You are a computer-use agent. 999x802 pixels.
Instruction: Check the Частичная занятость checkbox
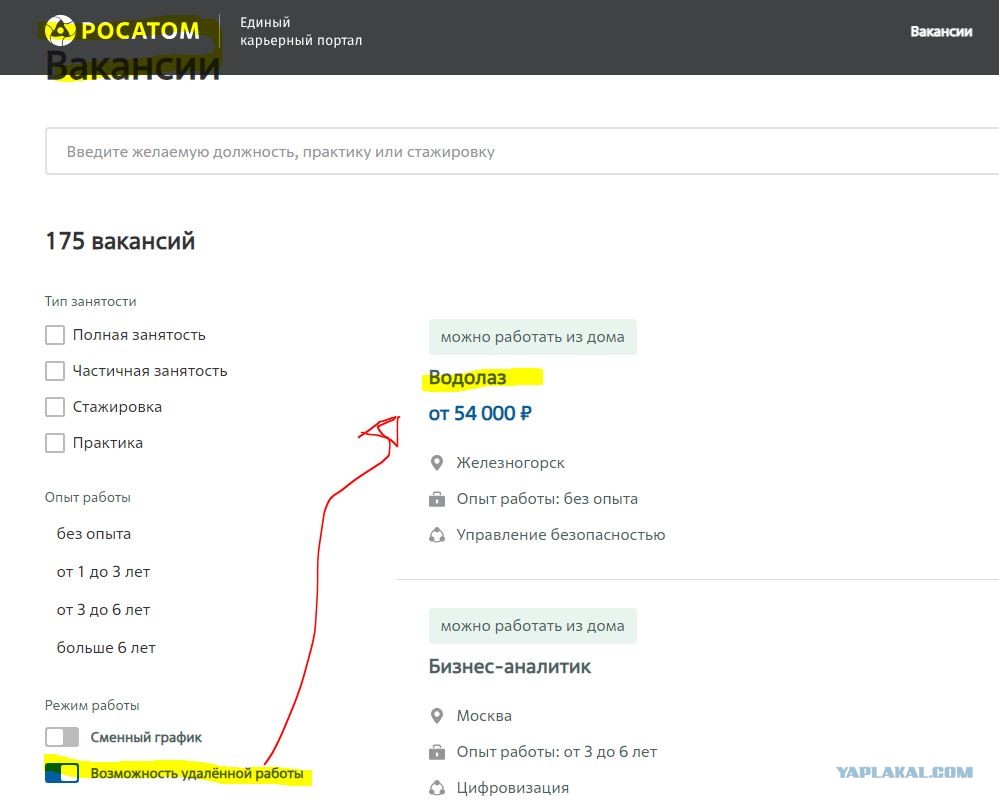[55, 371]
